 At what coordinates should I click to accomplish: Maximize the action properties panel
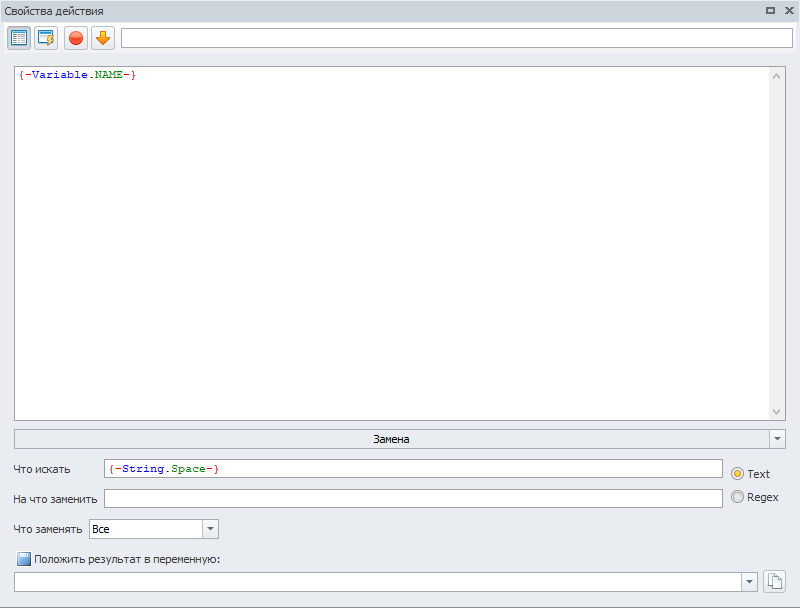pyautogui.click(x=770, y=11)
